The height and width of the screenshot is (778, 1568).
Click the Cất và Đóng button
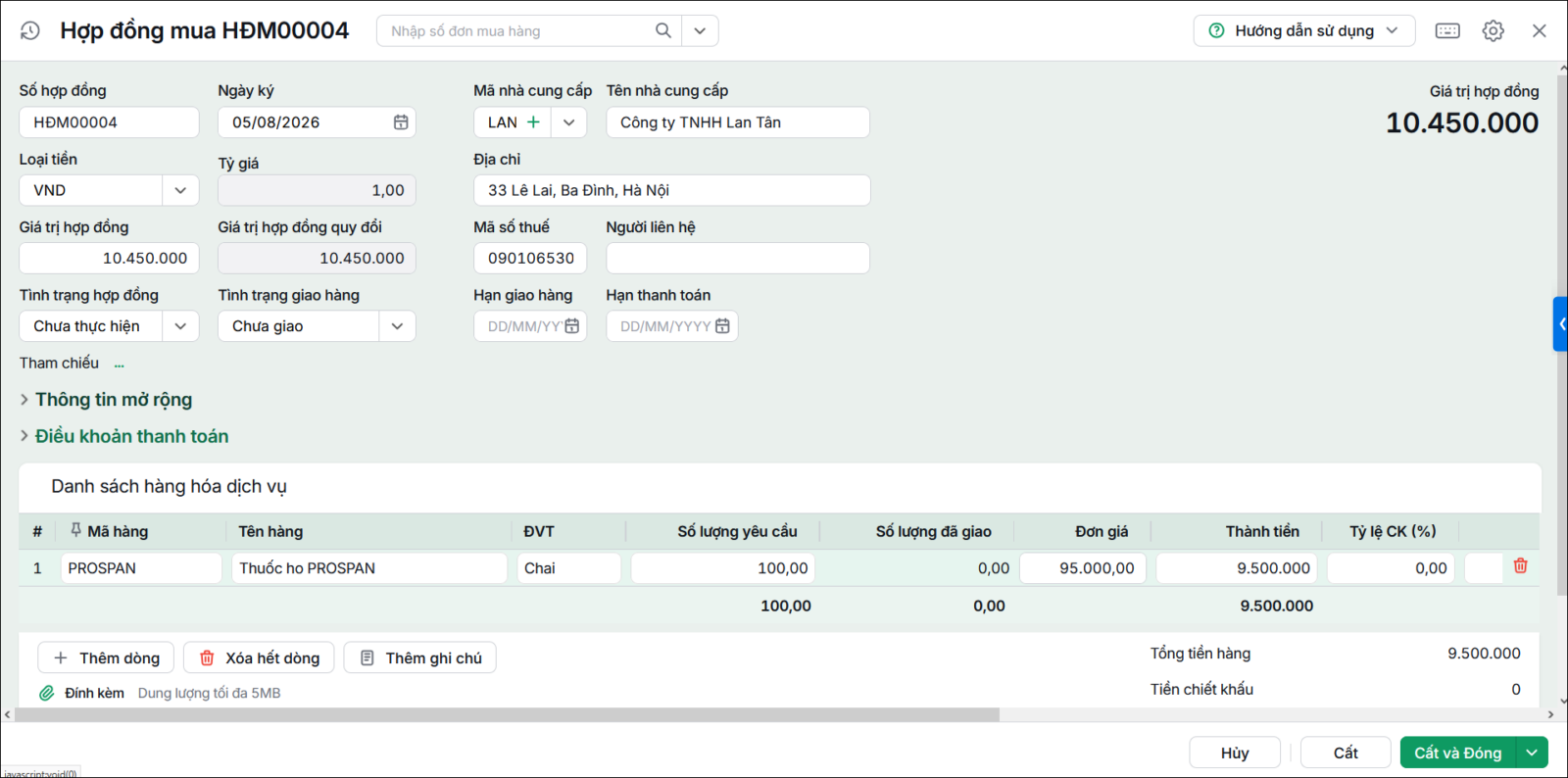[x=1458, y=753]
